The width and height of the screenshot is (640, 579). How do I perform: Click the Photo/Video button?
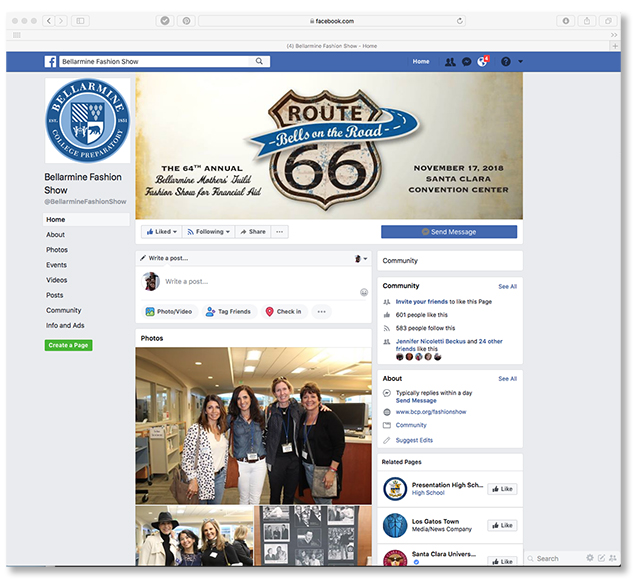pyautogui.click(x=169, y=311)
